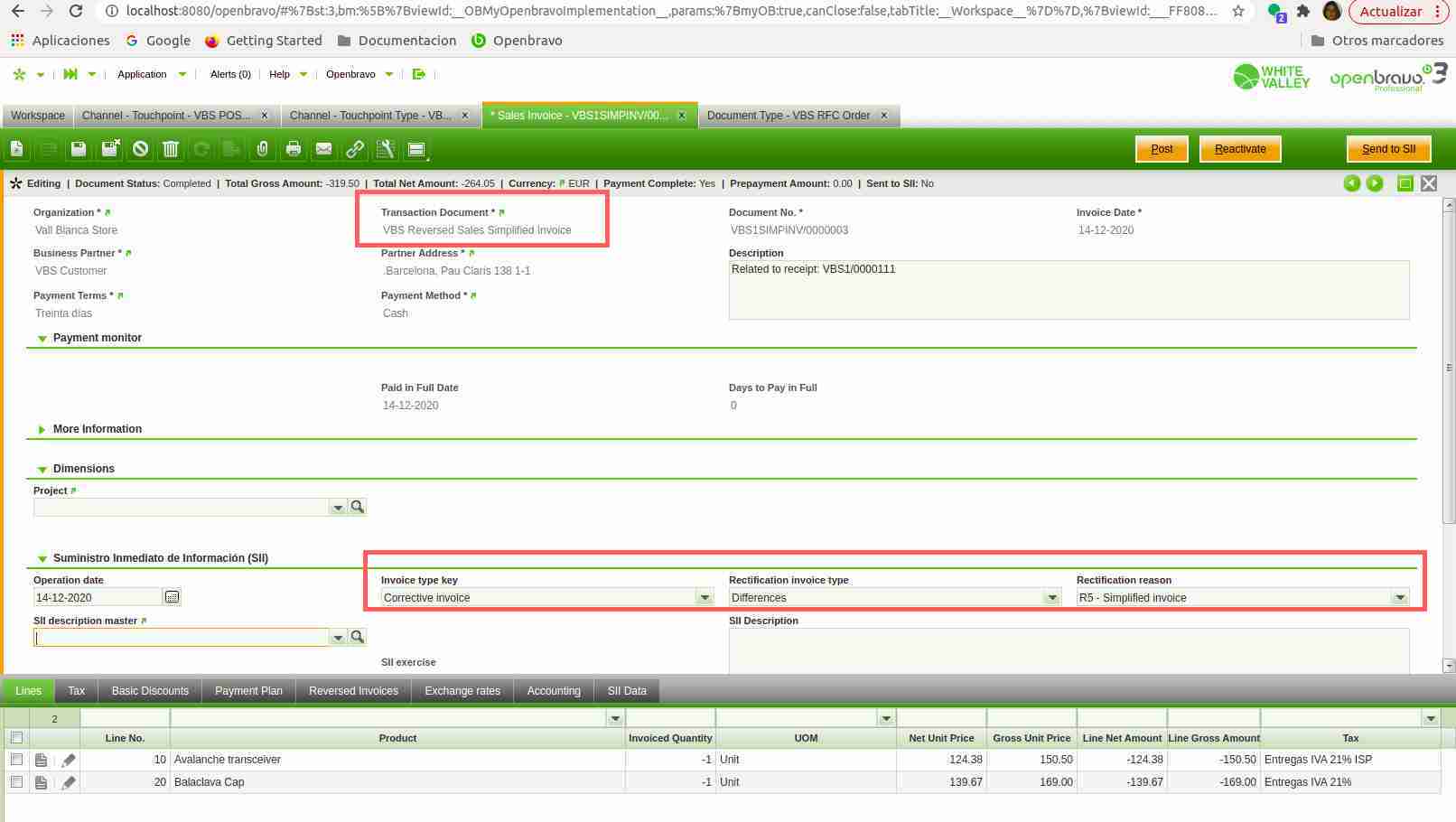Screen dimensions: 1456x822
Task: Open calendar picker for Operation date
Action: [x=172, y=597]
